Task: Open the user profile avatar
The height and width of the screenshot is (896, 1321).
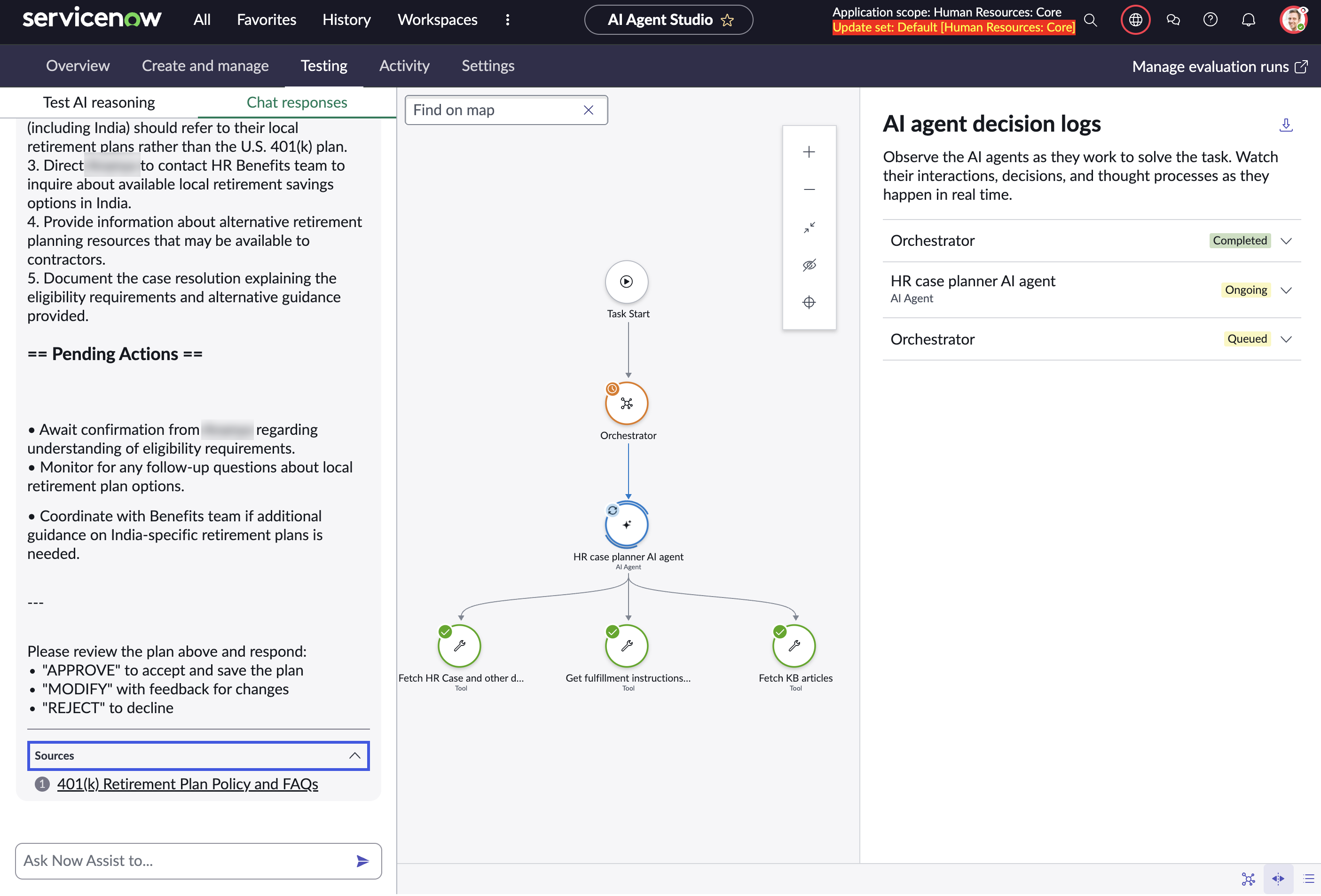Action: pyautogui.click(x=1293, y=20)
